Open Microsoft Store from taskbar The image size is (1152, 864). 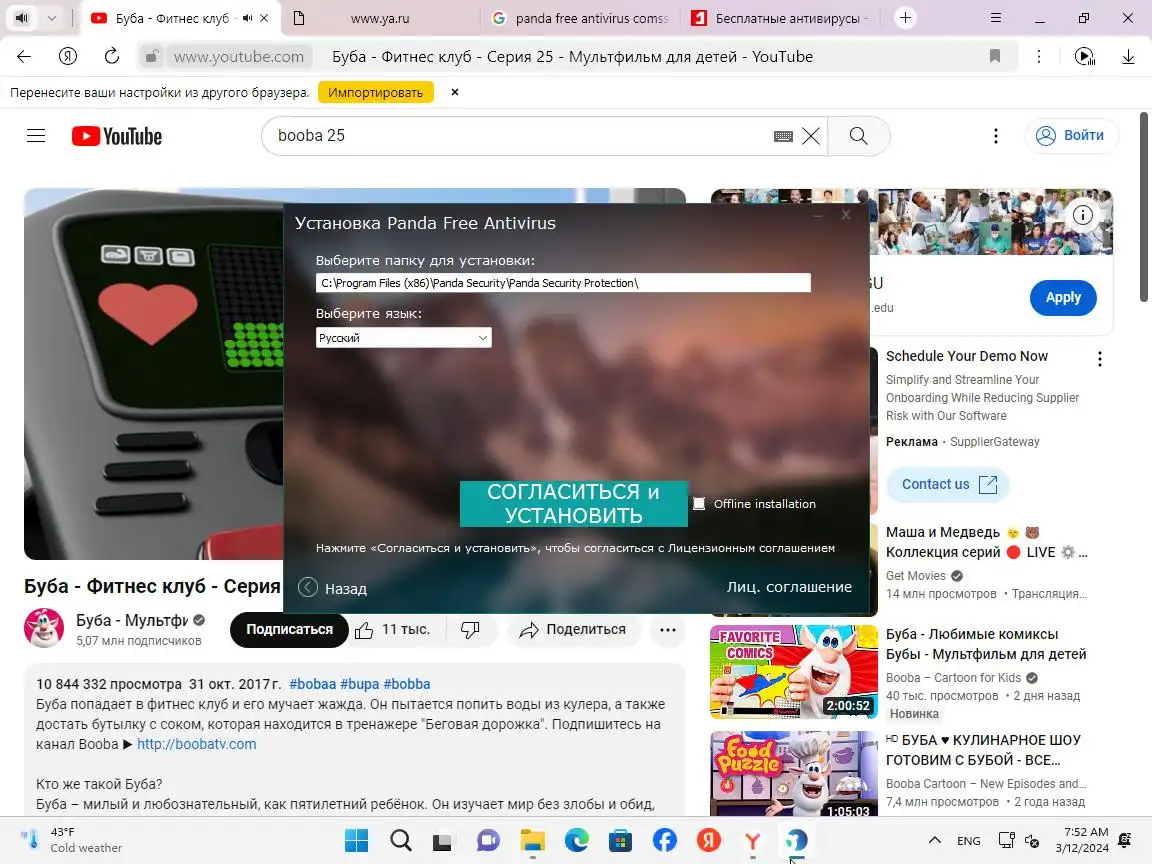[621, 840]
